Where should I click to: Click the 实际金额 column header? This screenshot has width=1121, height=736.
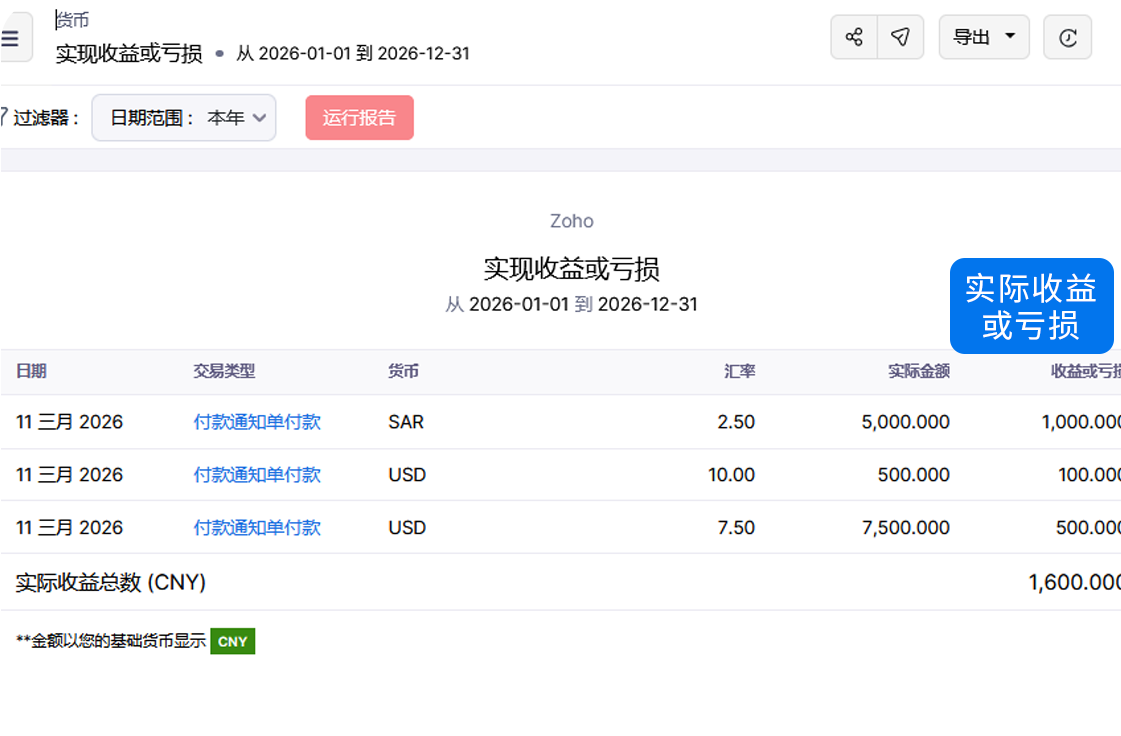919,371
